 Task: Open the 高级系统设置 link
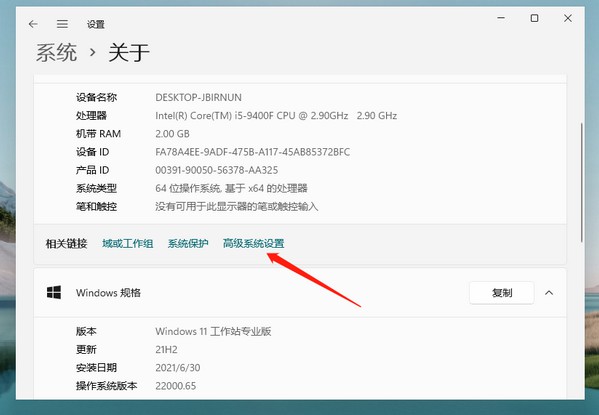tap(253, 243)
